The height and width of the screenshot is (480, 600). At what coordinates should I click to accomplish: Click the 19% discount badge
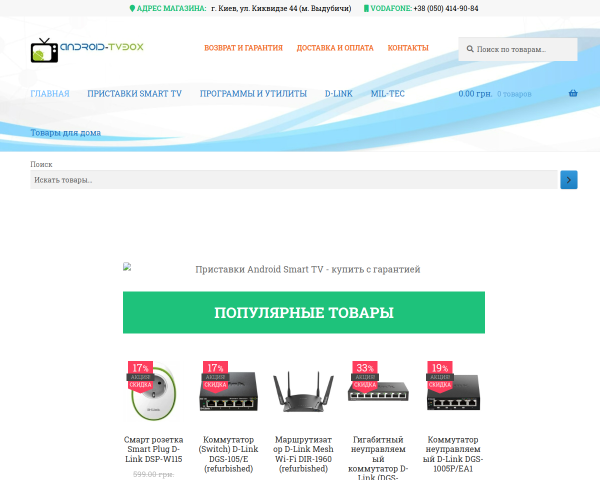click(440, 376)
